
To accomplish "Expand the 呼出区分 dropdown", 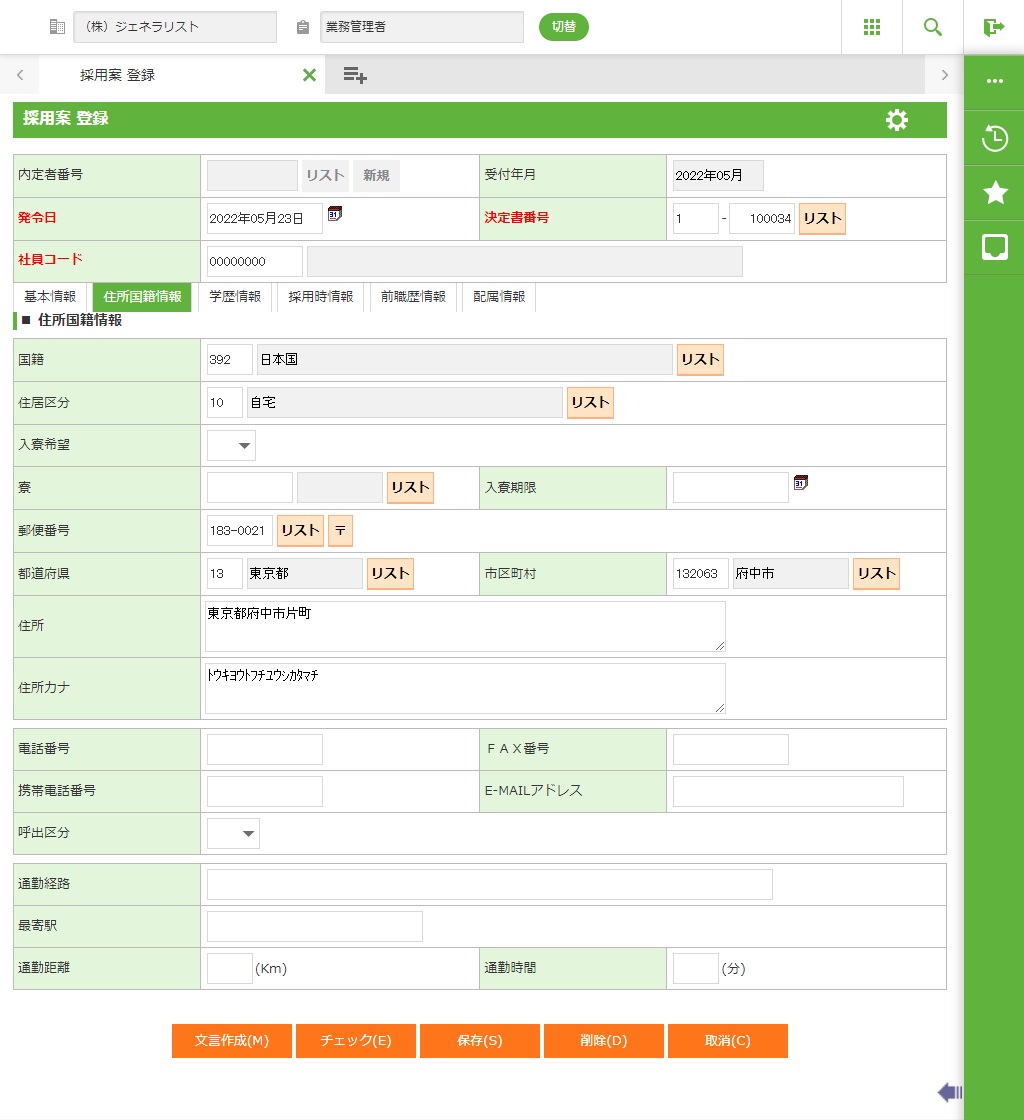I will pos(234,833).
